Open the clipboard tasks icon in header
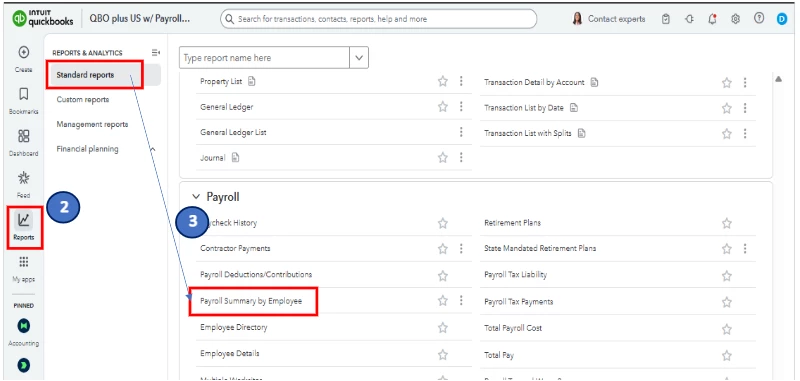The height and width of the screenshot is (381, 800). pyautogui.click(x=666, y=19)
